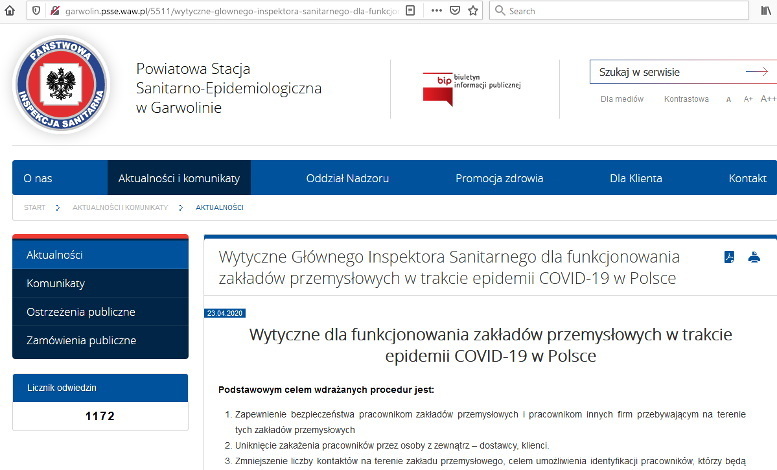This screenshot has height=470, width=777.
Task: Click heading Wytyczne dla funkcjonowania zakładów przemysłowych
Action: coord(491,345)
